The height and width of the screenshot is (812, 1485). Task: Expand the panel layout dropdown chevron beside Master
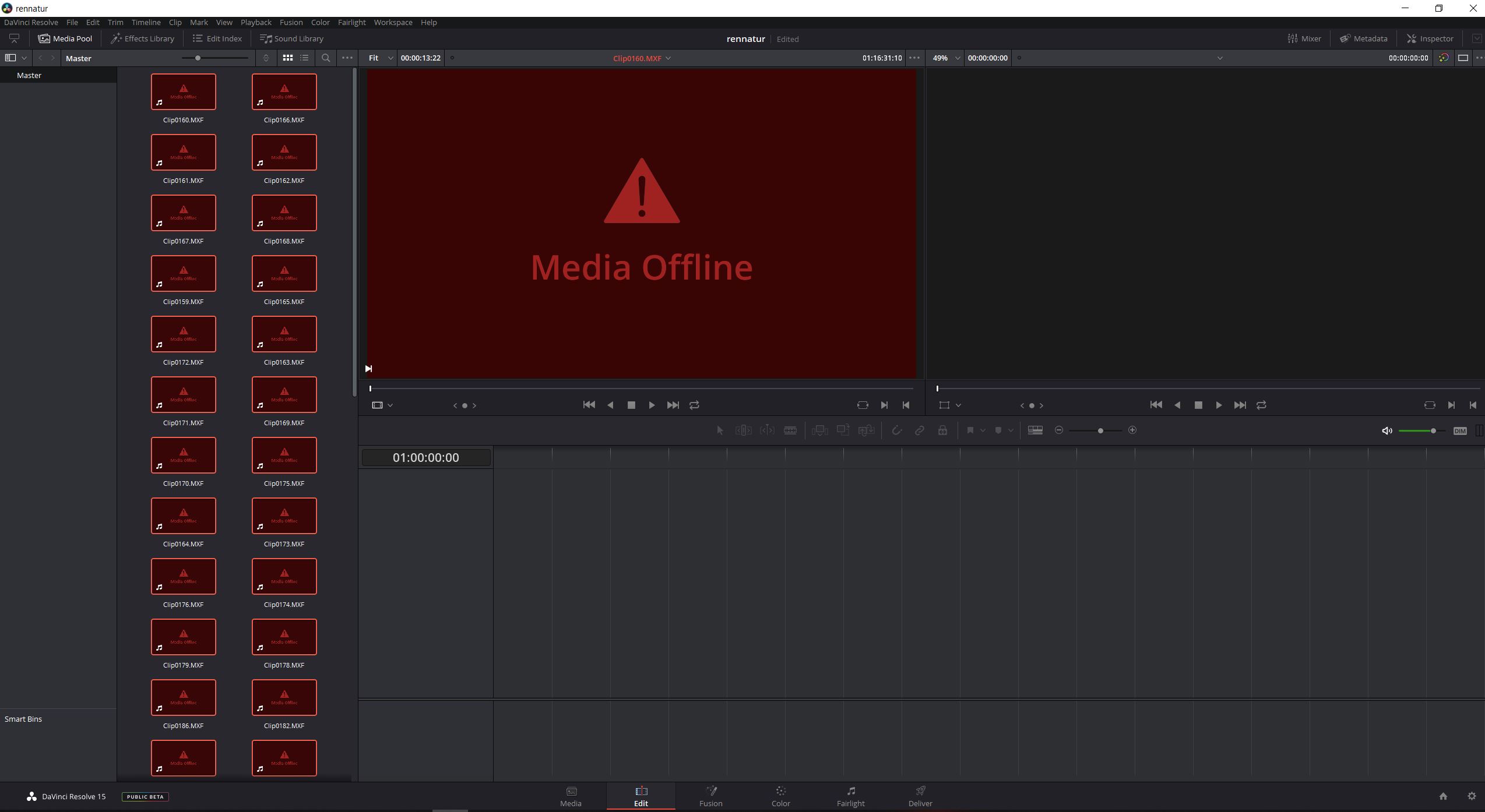[24, 58]
